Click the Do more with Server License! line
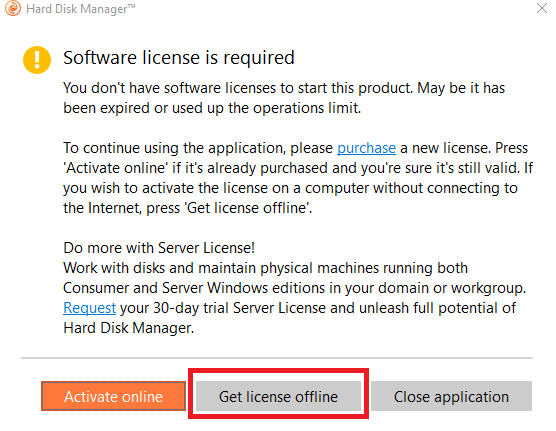The height and width of the screenshot is (431, 556). (x=159, y=248)
